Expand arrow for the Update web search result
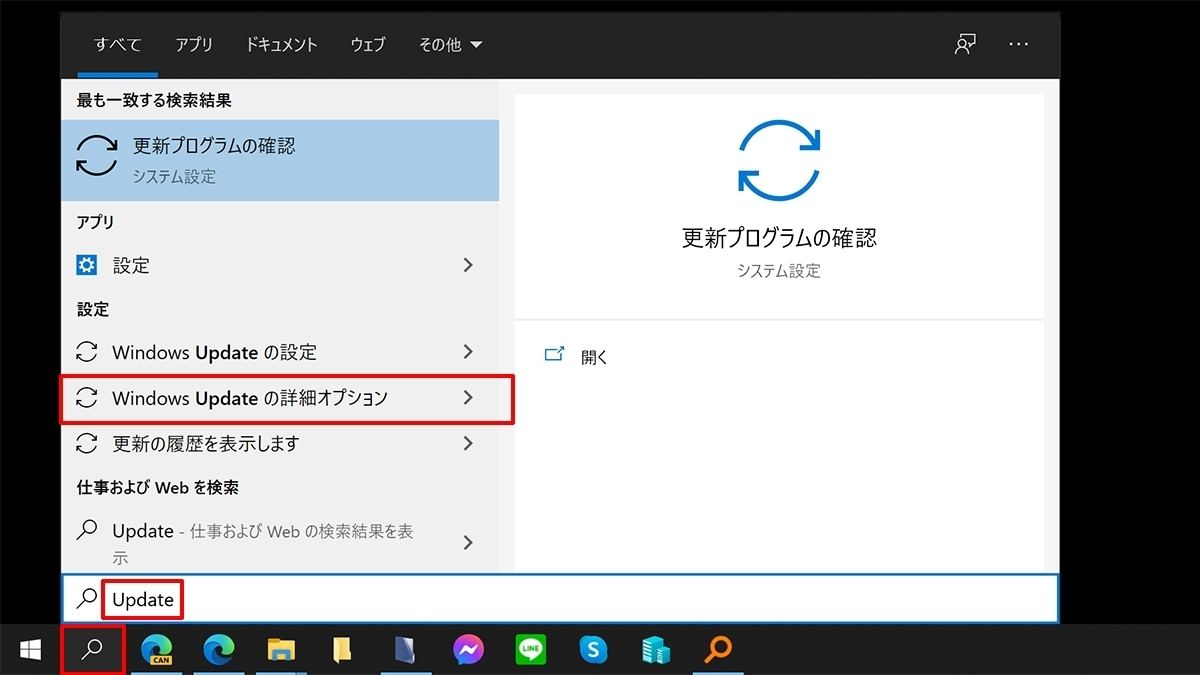Screen dimensions: 1200x675 coord(468,542)
